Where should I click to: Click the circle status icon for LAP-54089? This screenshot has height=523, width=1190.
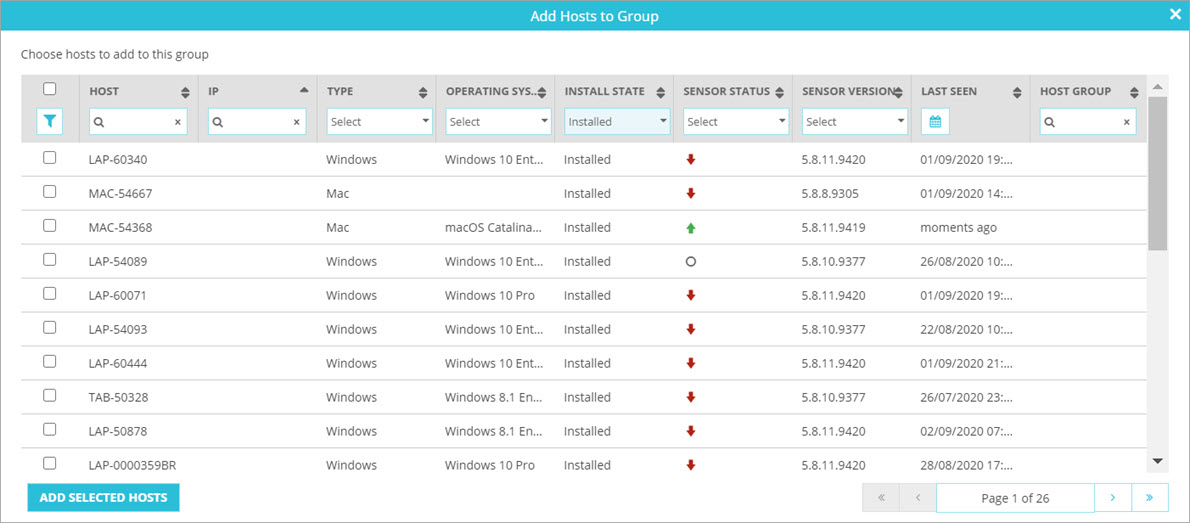(x=690, y=262)
